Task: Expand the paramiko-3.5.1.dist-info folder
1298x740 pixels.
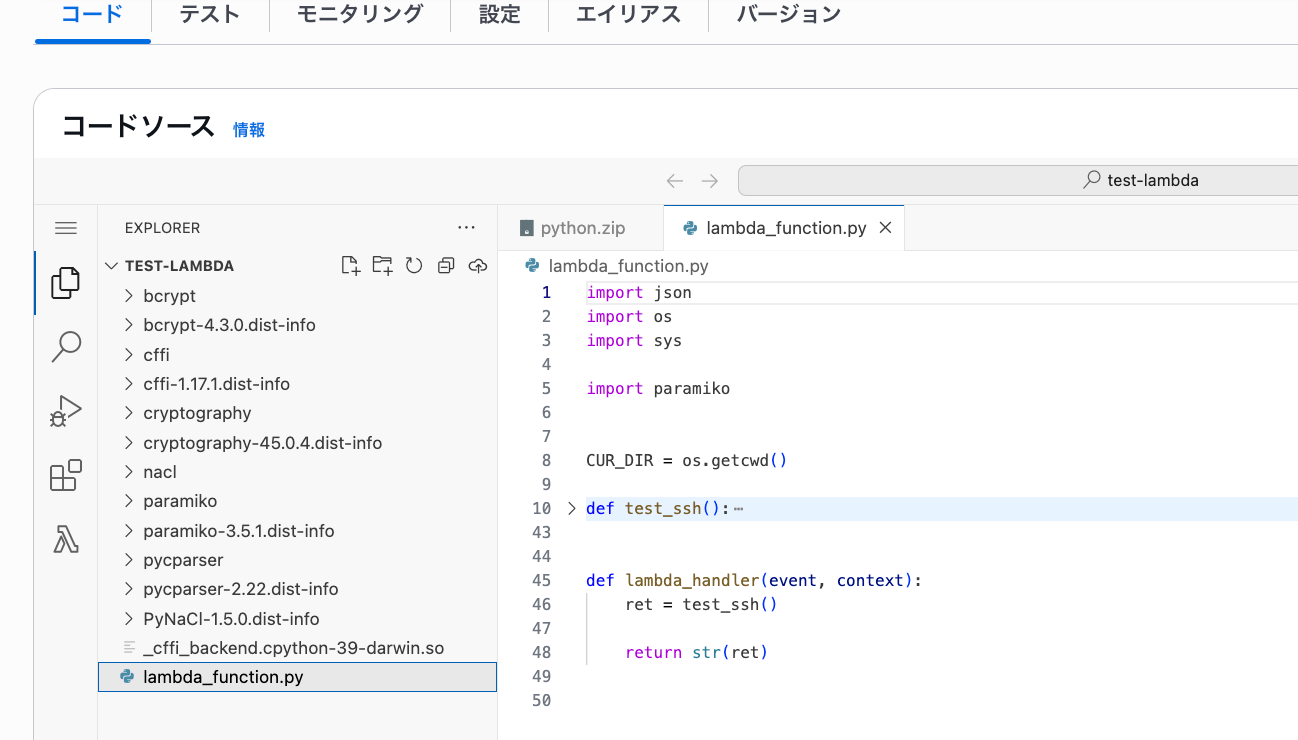Action: point(128,530)
